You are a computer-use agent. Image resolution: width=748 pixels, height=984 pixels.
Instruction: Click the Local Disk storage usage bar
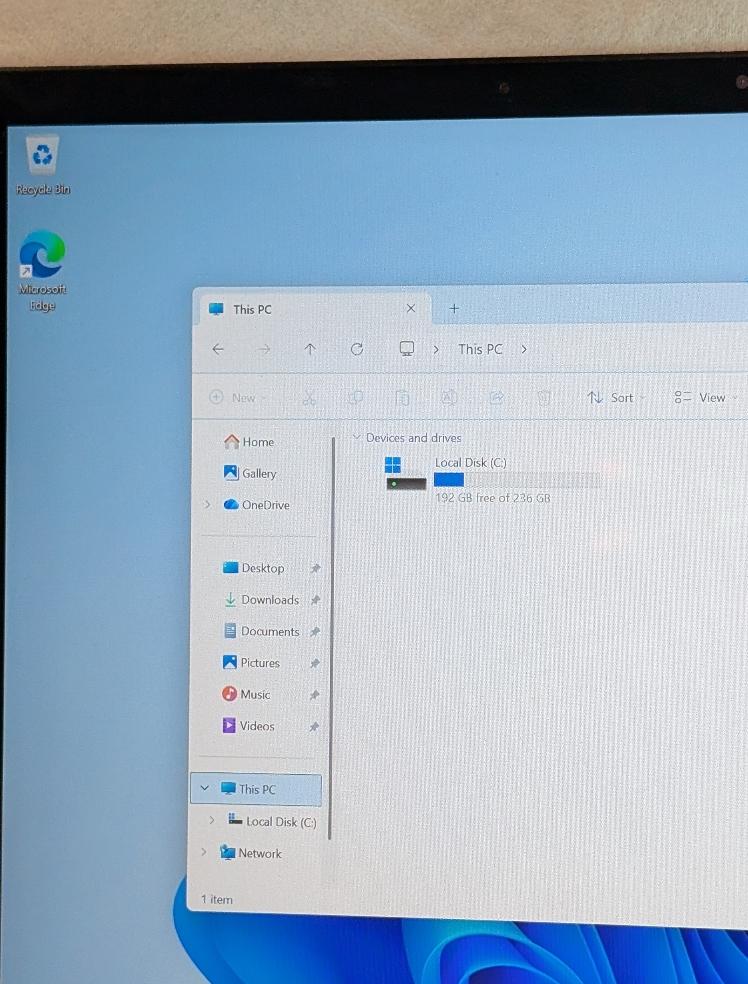517,480
